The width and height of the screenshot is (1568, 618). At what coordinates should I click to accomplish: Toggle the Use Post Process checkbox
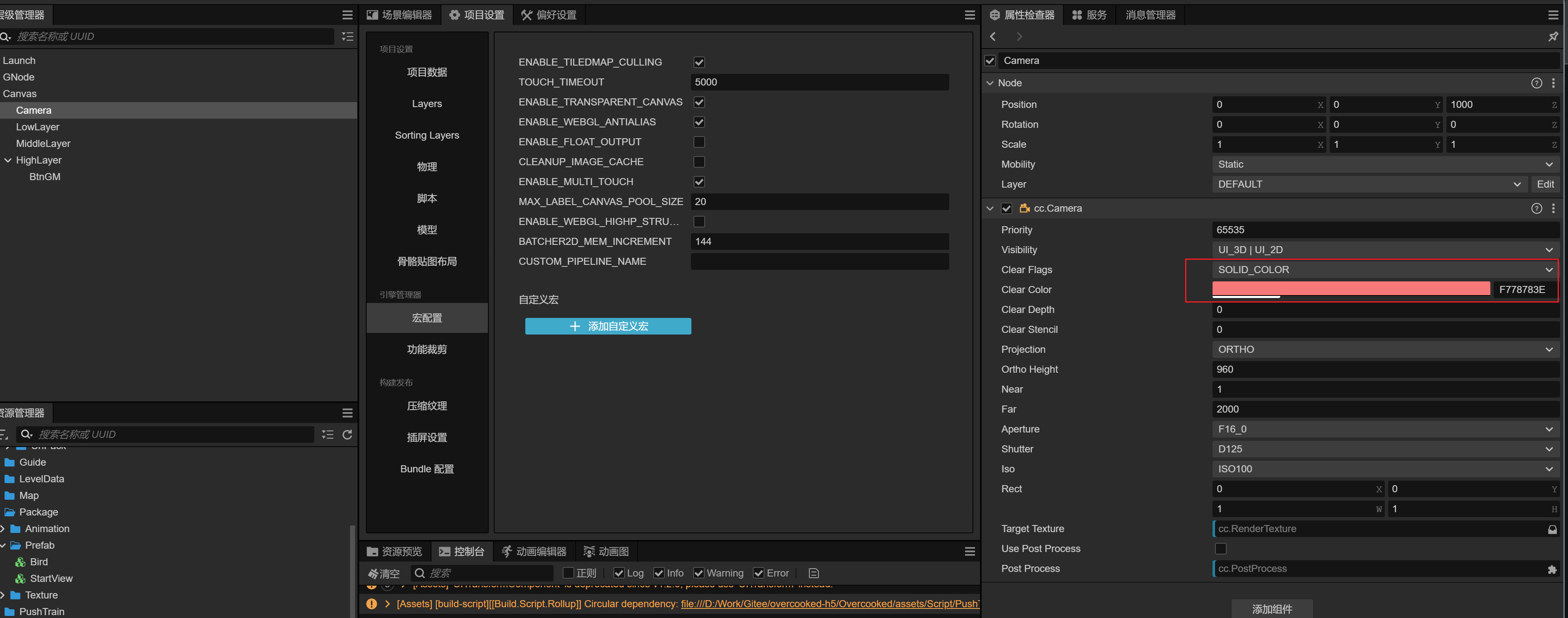click(x=1220, y=549)
